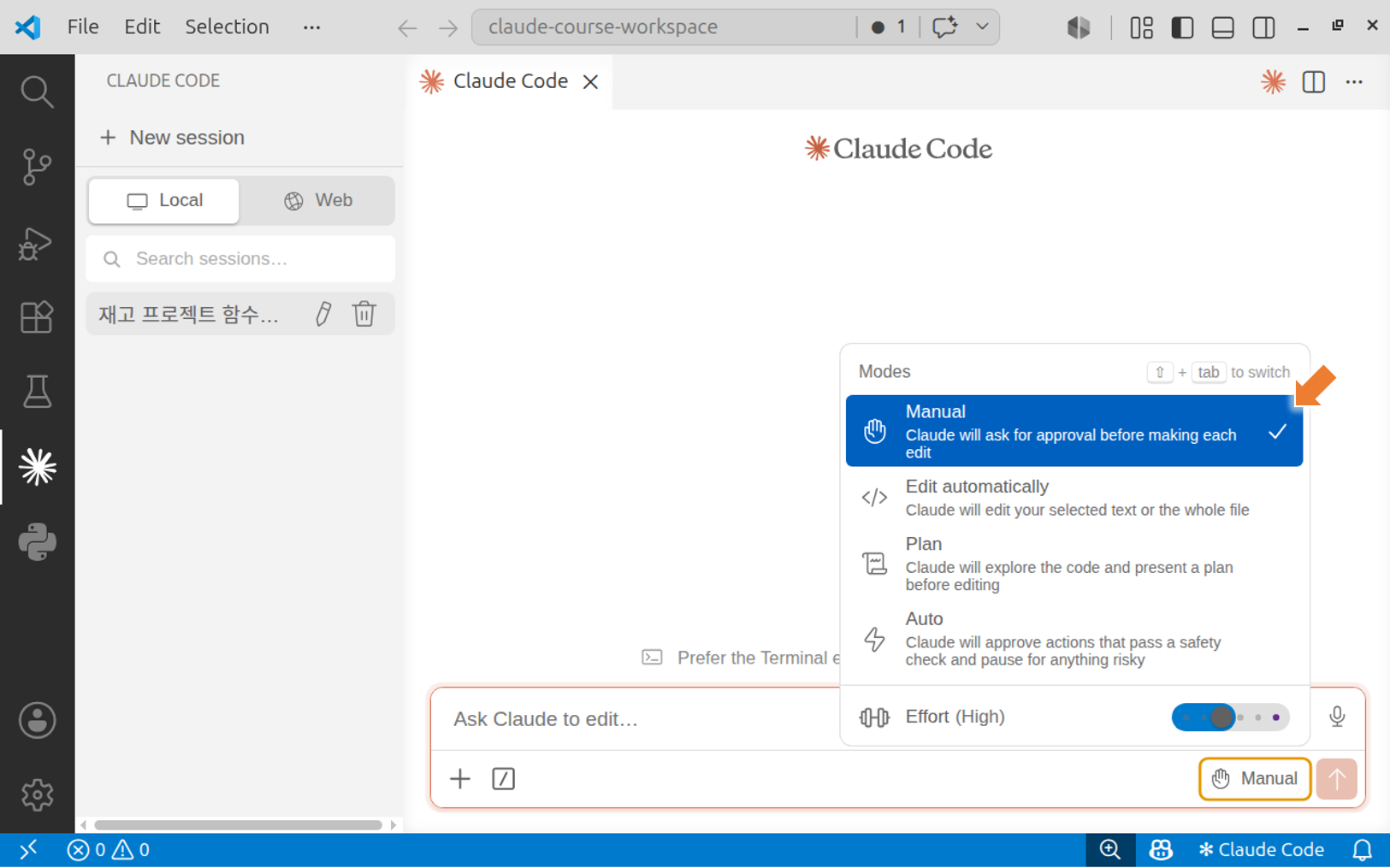The image size is (1390, 868).
Task: Select Claude Code icon in activity bar
Action: click(x=38, y=467)
